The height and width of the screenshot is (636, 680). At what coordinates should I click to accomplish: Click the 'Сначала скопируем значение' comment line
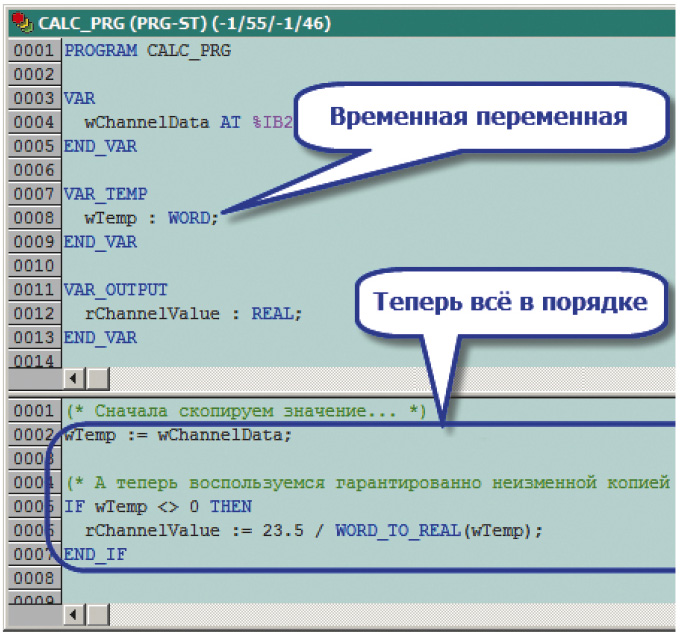pyautogui.click(x=245, y=411)
